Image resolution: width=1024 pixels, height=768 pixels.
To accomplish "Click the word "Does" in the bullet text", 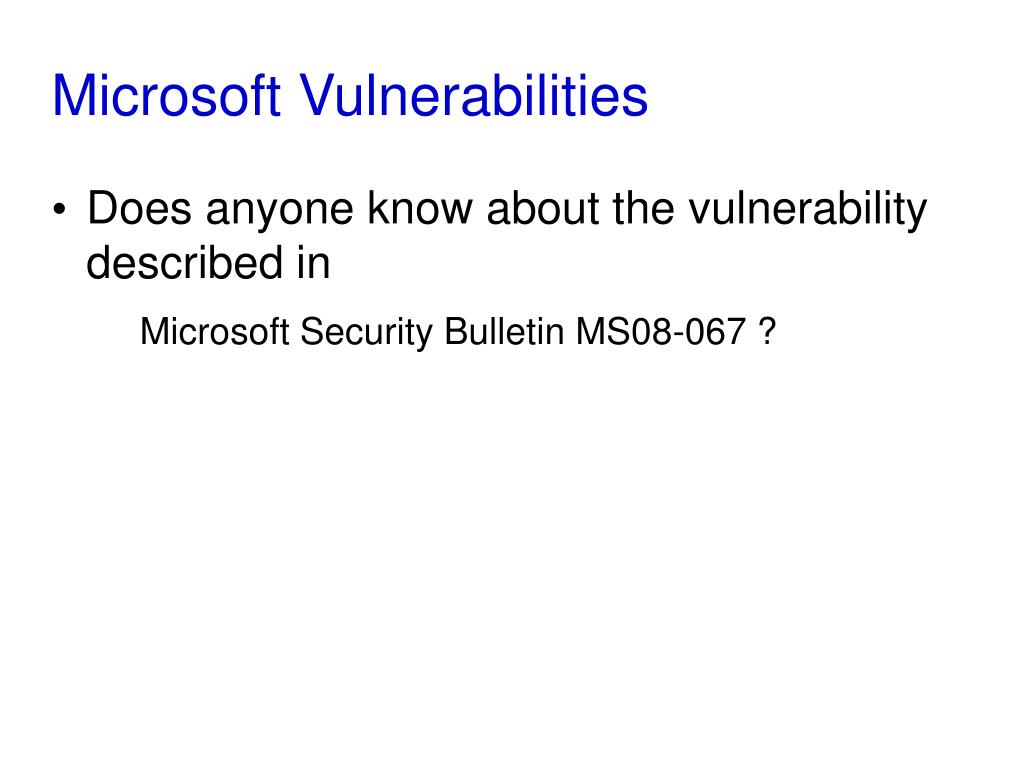I will pos(139,208).
